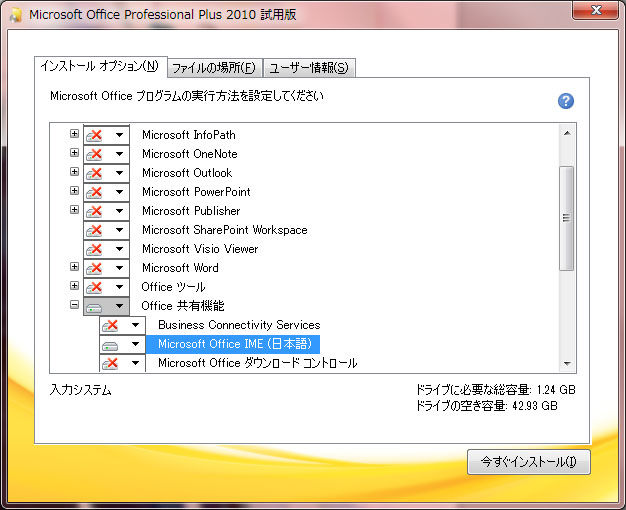
Task: Expand the Microsoft Outlook tree node
Action: click(x=74, y=171)
